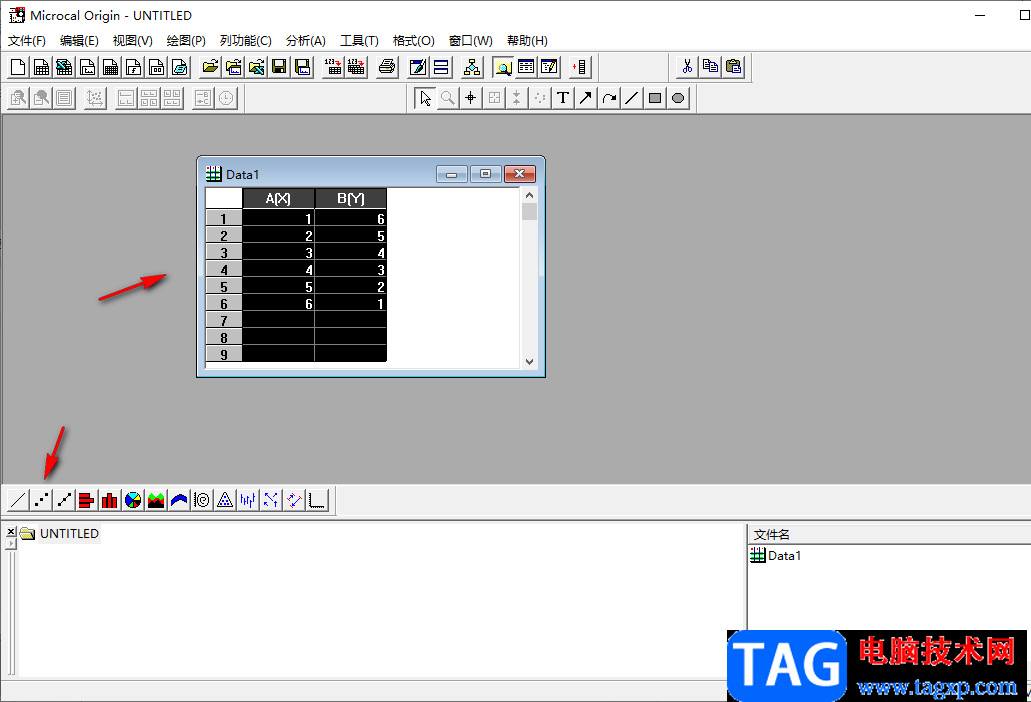Viewport: 1031px width, 702px height.
Task: Click the New Graph icon
Action: 87,67
